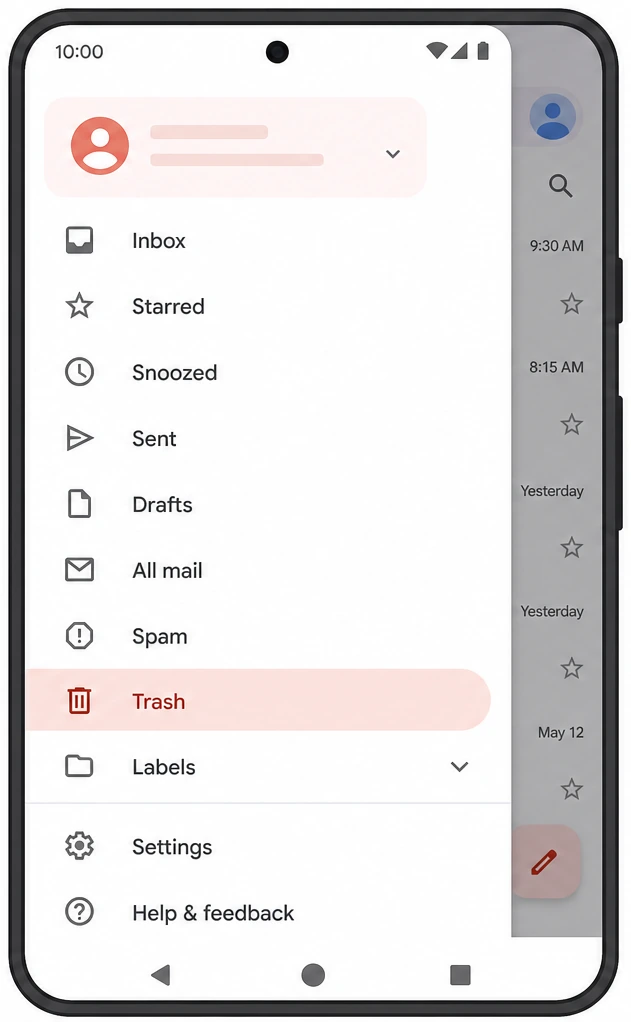
Task: Click the red account avatar in drawer header
Action: [100, 146]
